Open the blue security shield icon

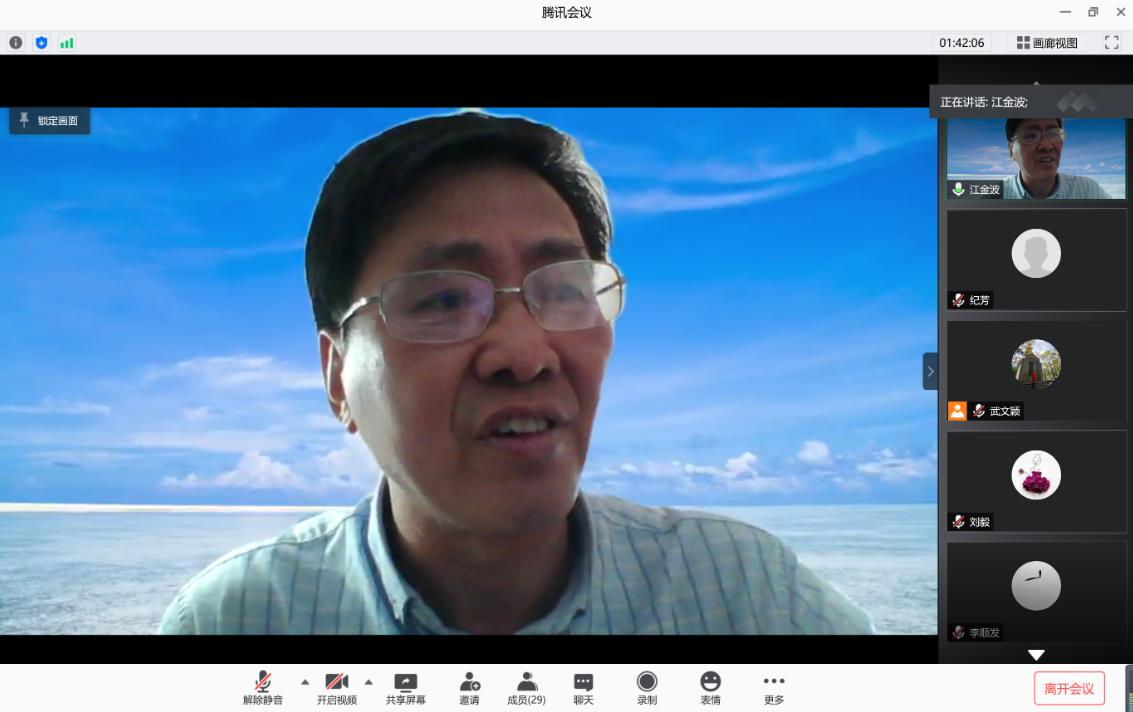[x=41, y=43]
